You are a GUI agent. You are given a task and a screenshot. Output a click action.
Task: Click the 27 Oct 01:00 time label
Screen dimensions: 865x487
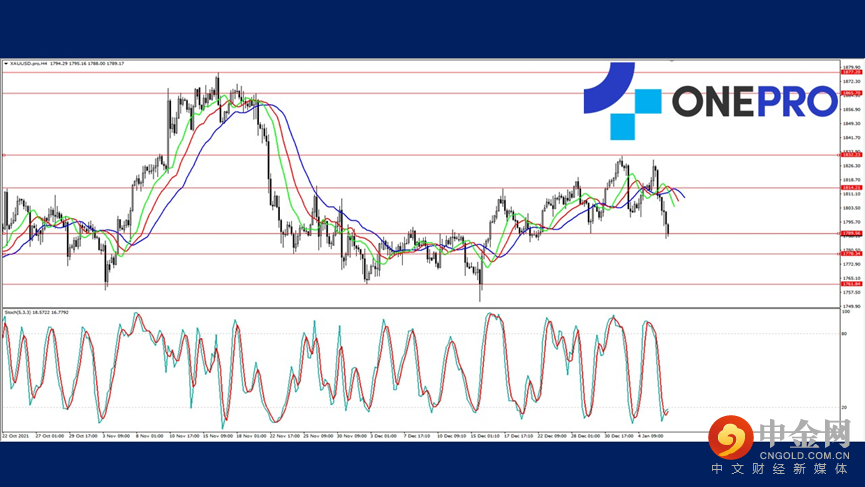pyautogui.click(x=50, y=436)
